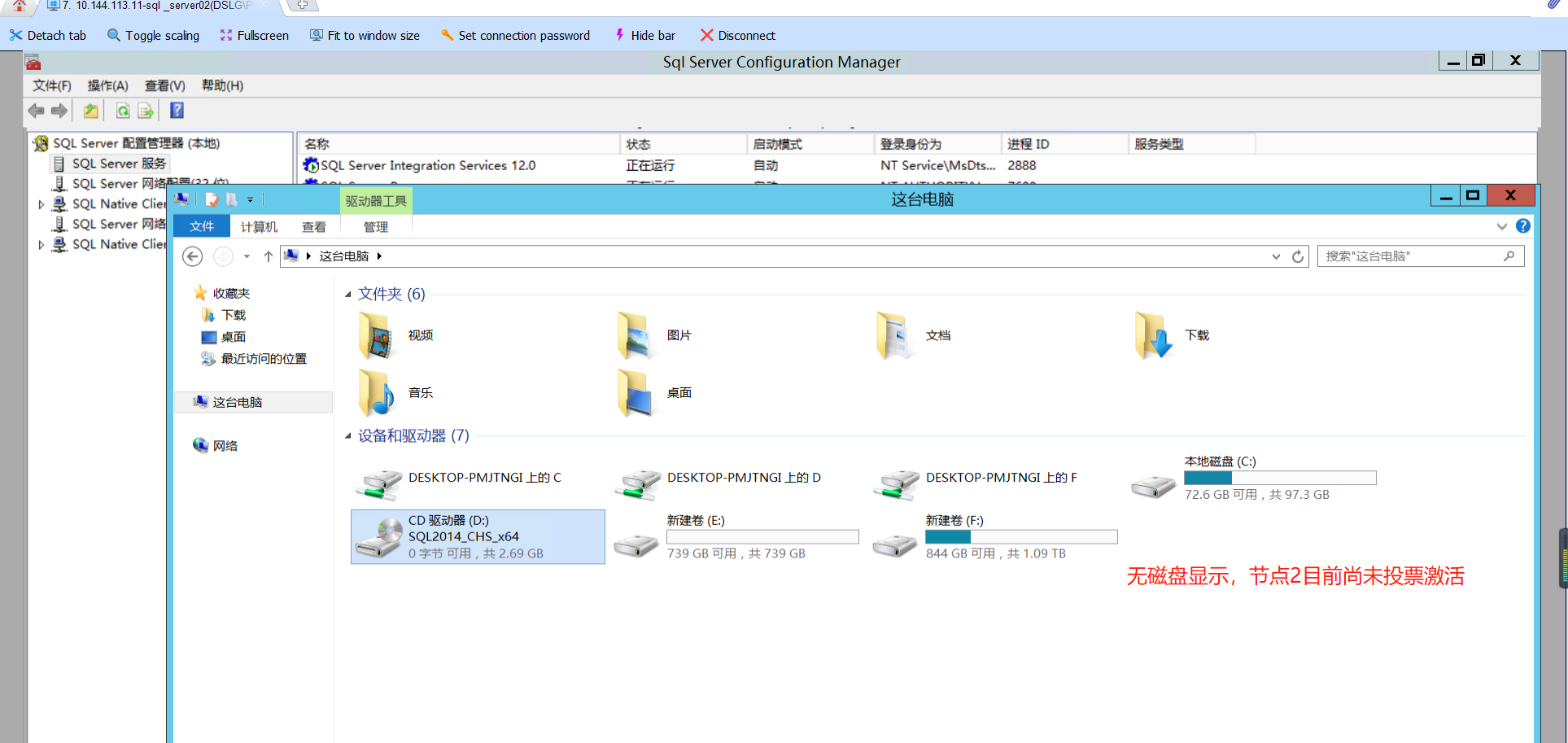Sort services by 启动模式 column header
The image size is (1568, 743).
coord(810,144)
